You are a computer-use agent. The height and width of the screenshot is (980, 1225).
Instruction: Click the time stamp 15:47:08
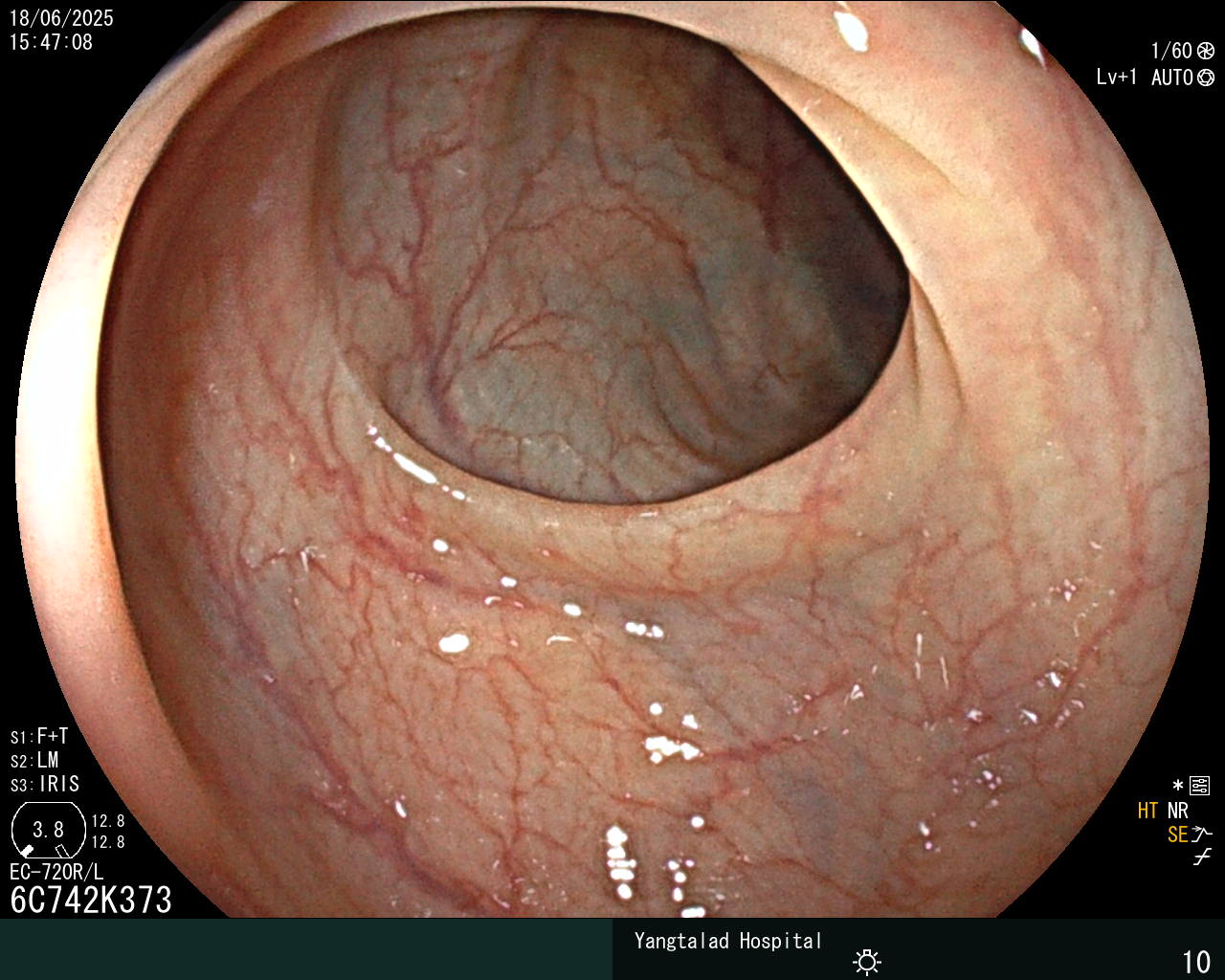[51, 42]
